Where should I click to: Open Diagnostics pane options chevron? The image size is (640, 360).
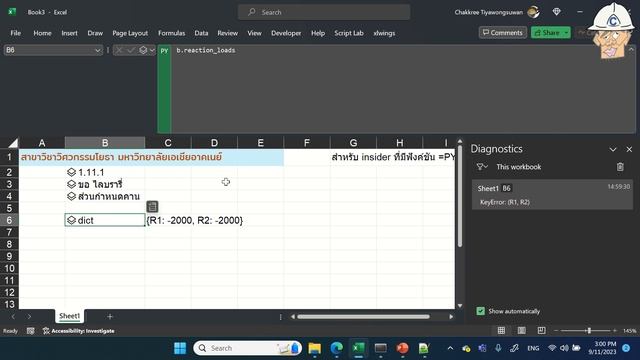[613, 149]
